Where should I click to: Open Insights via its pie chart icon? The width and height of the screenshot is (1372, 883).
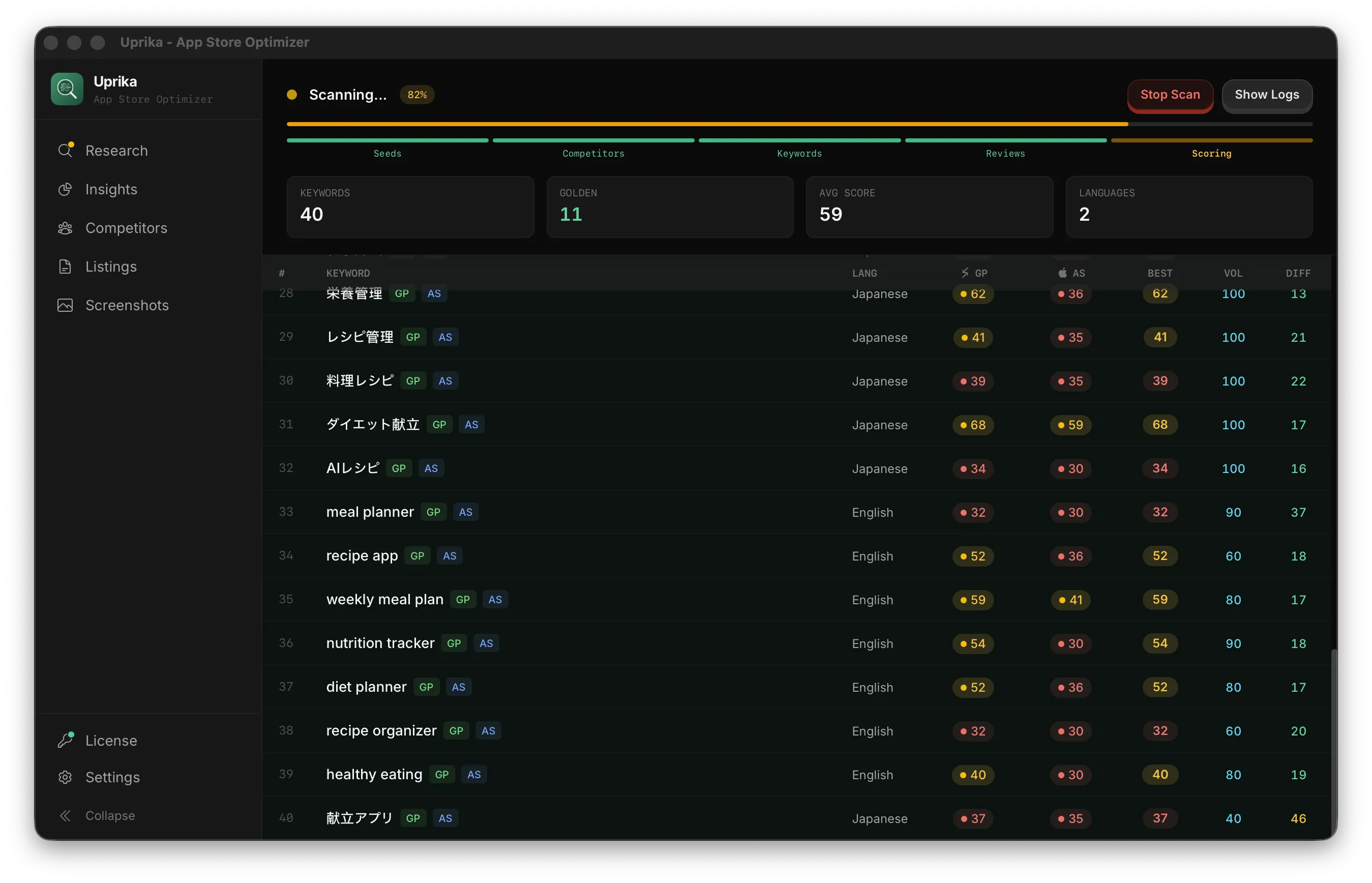[65, 189]
